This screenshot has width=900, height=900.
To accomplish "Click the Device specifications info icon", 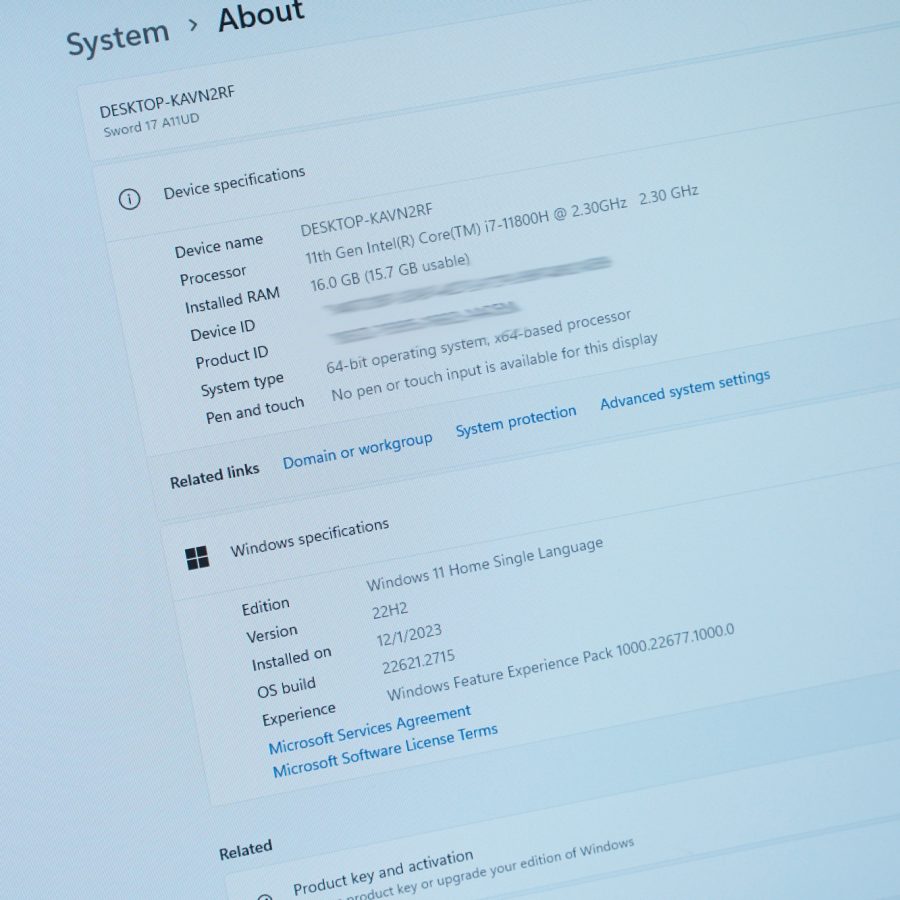I will click(129, 199).
